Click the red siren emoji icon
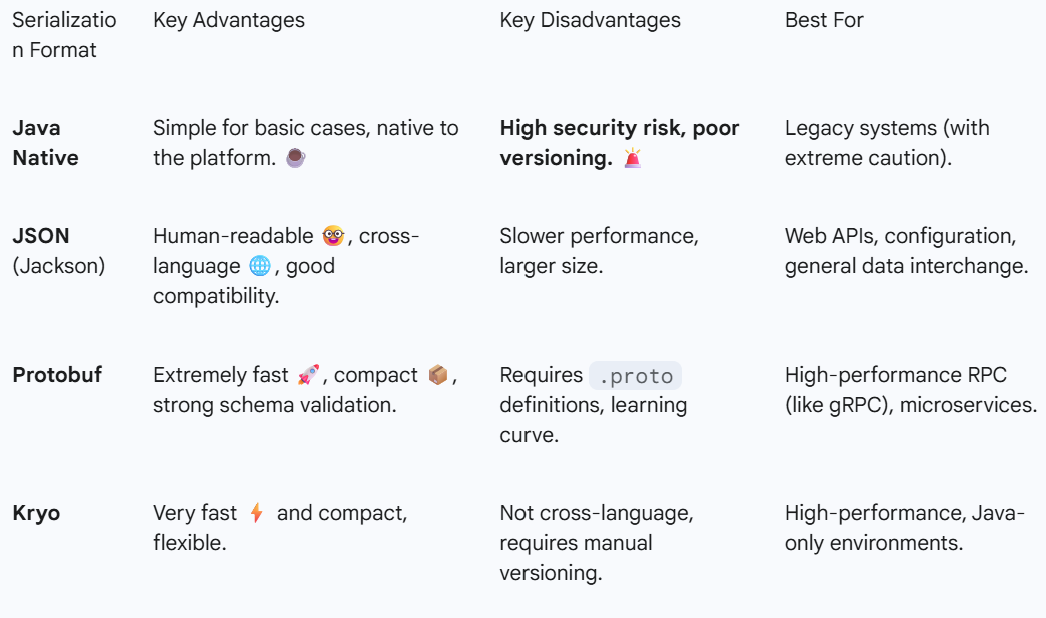This screenshot has height=618, width=1046. pyautogui.click(x=632, y=158)
